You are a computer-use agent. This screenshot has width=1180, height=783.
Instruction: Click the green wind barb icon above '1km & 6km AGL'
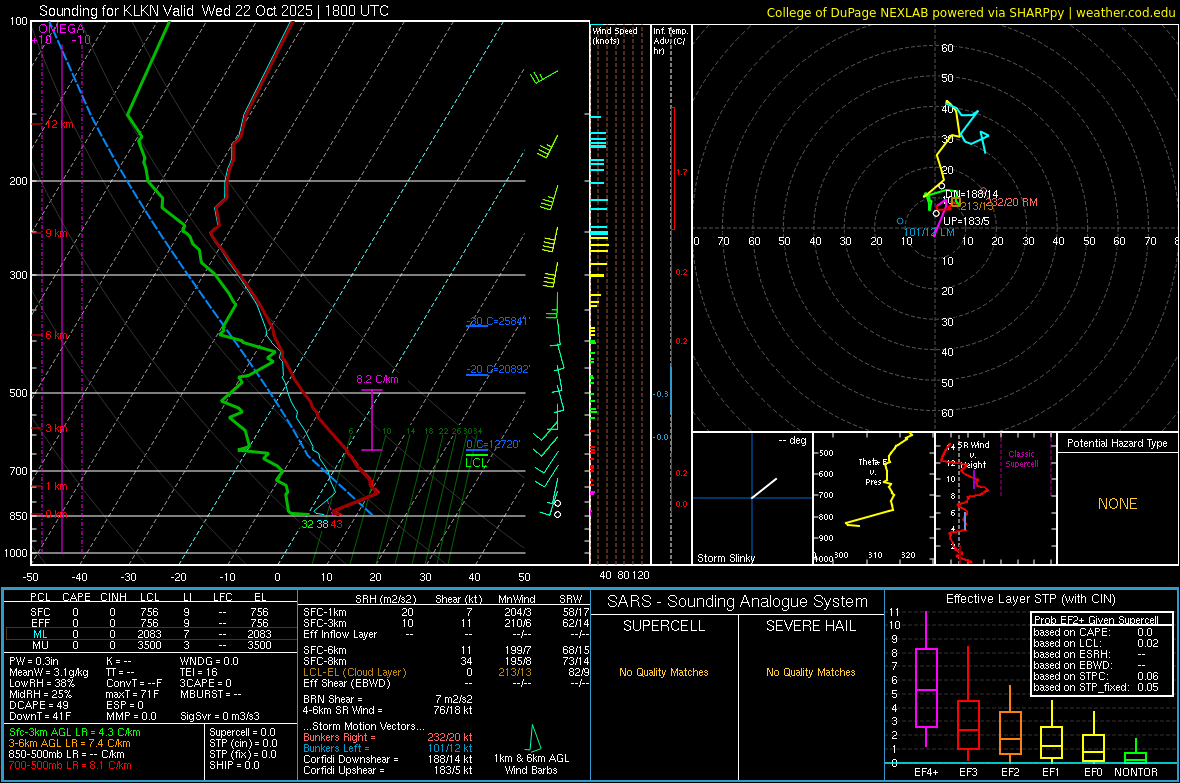(534, 737)
